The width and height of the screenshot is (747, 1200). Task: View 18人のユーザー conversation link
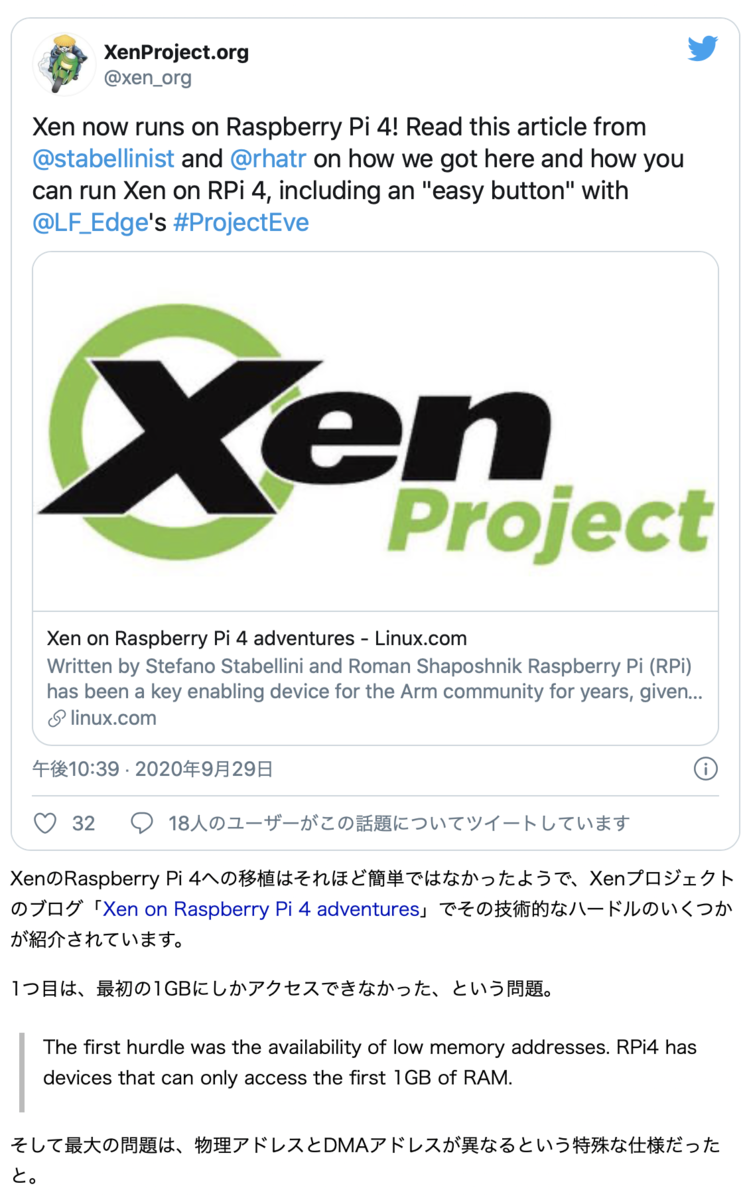(x=400, y=823)
